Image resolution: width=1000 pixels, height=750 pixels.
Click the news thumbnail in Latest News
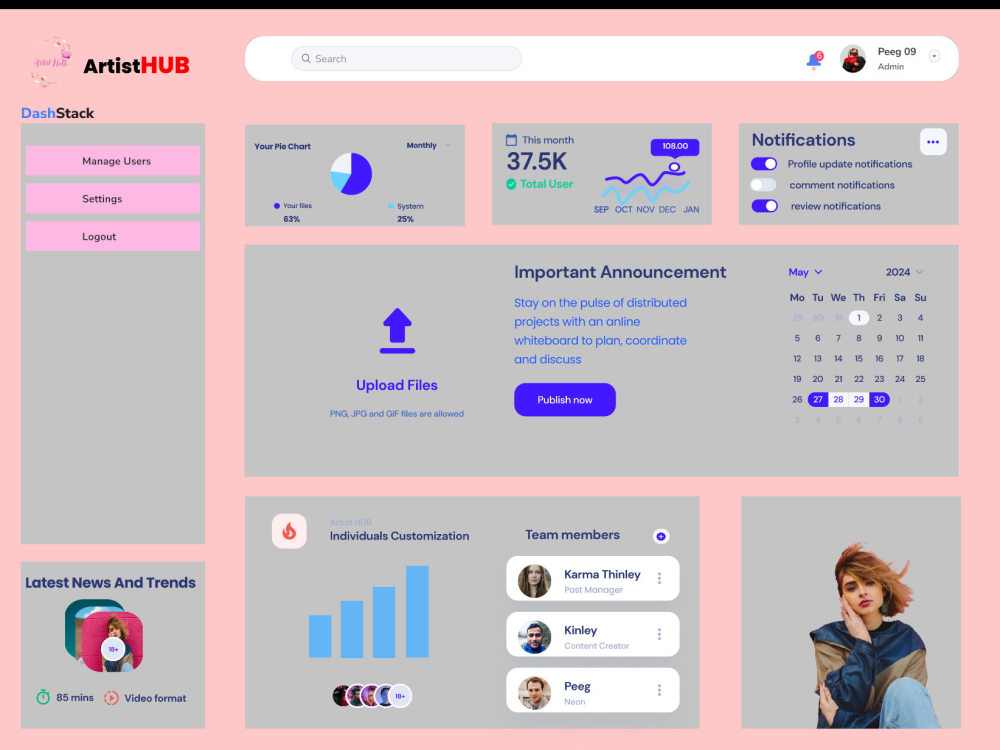point(104,636)
